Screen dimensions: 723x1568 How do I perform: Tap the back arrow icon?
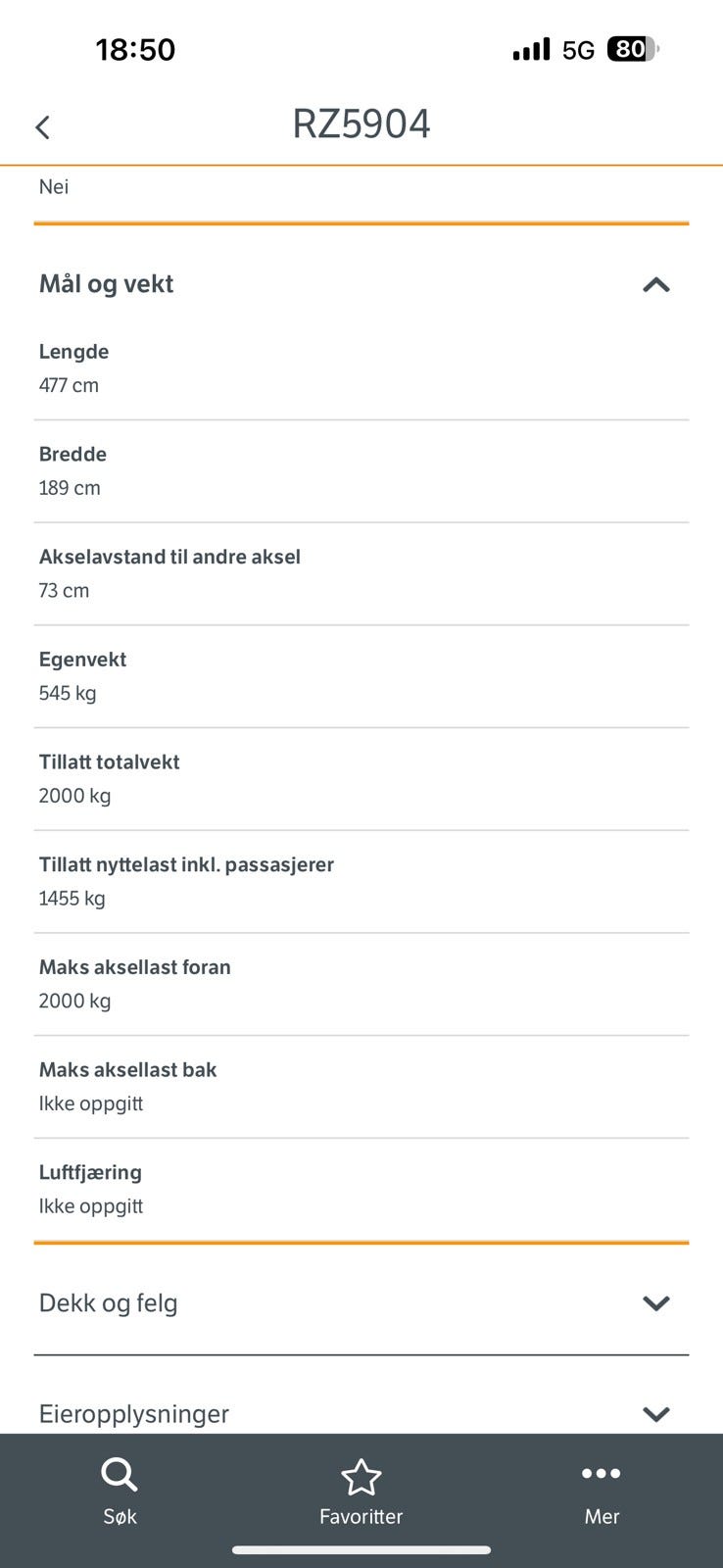(42, 127)
